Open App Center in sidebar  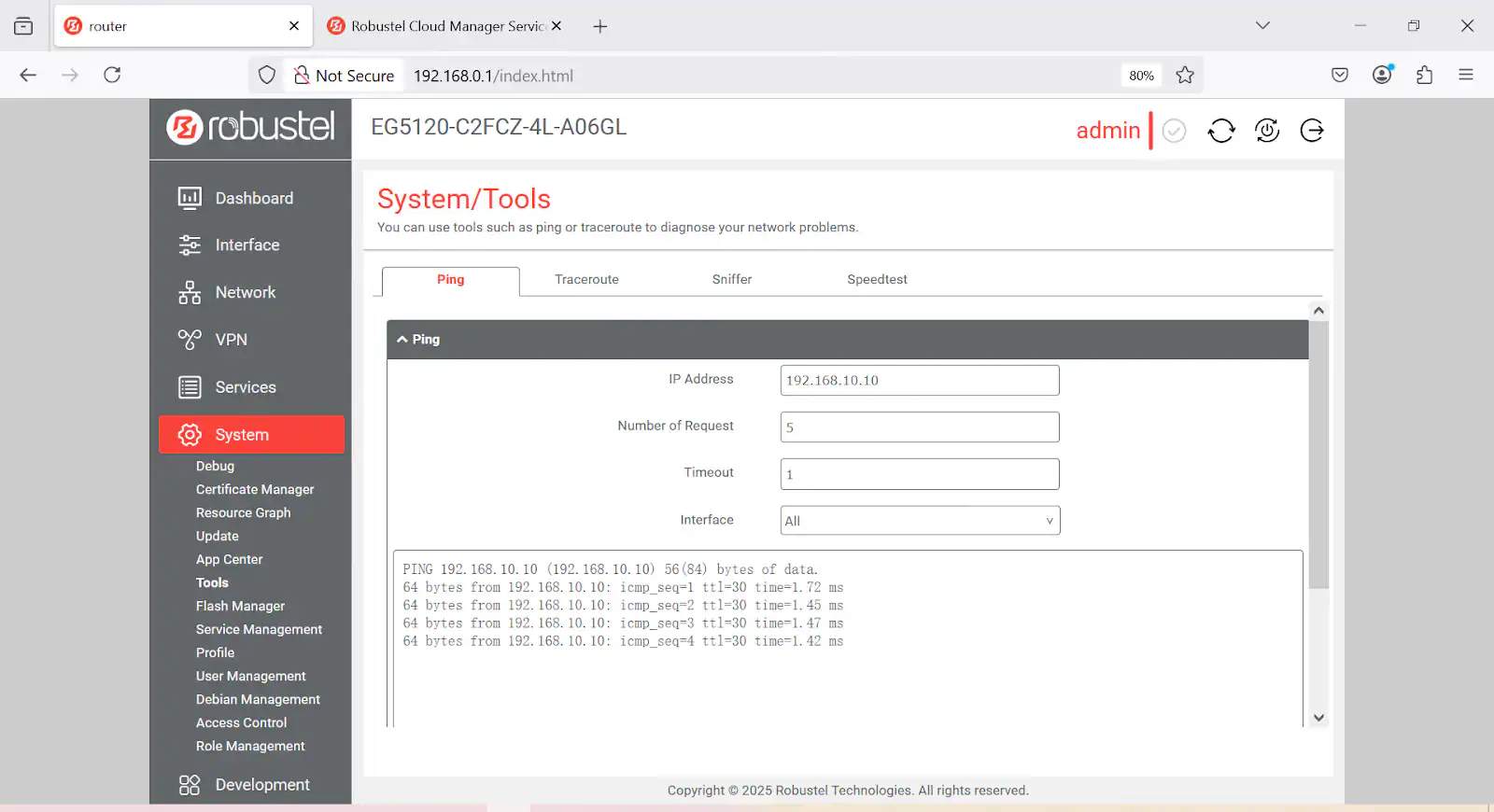tap(229, 559)
